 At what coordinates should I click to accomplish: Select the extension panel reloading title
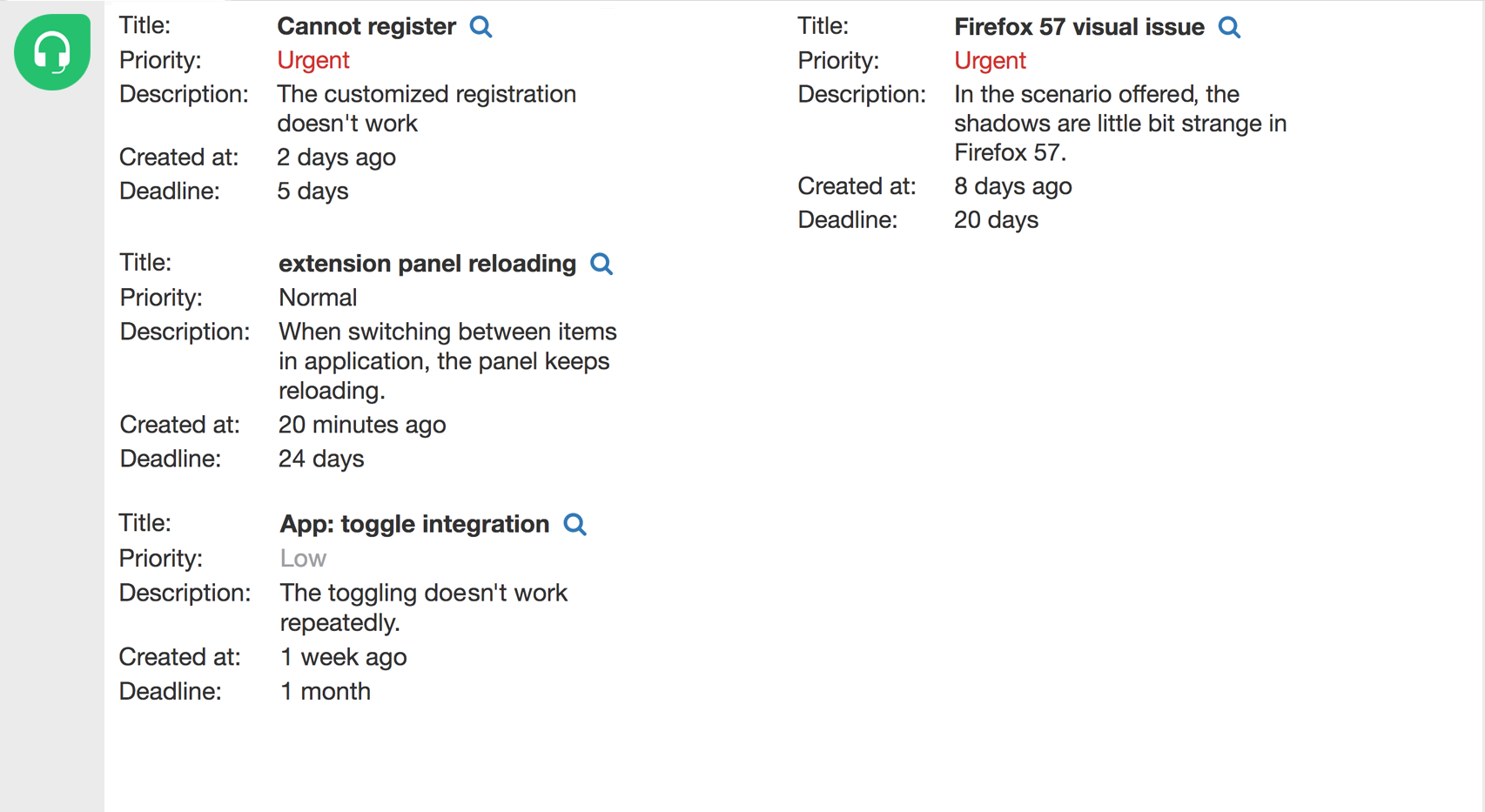(x=427, y=264)
